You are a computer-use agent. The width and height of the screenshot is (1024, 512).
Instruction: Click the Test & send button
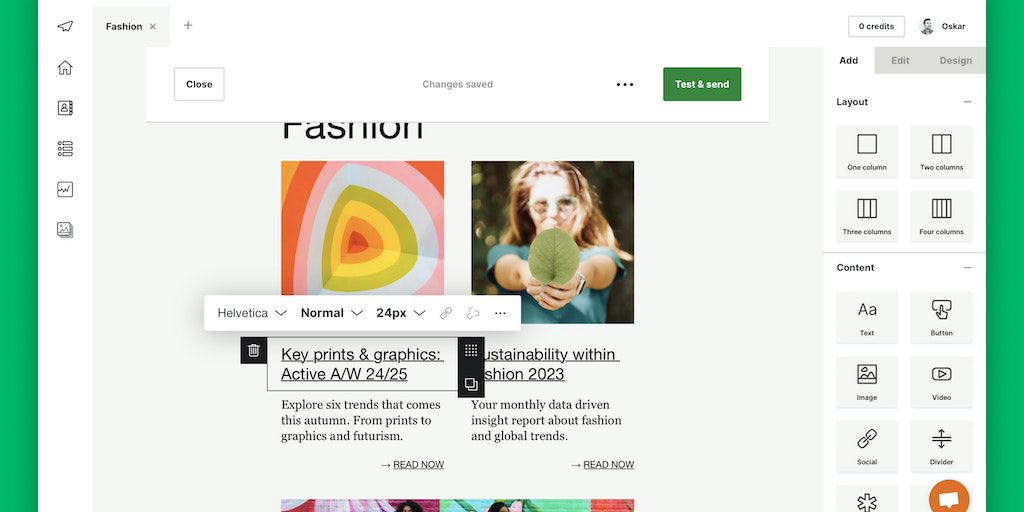pyautogui.click(x=702, y=84)
